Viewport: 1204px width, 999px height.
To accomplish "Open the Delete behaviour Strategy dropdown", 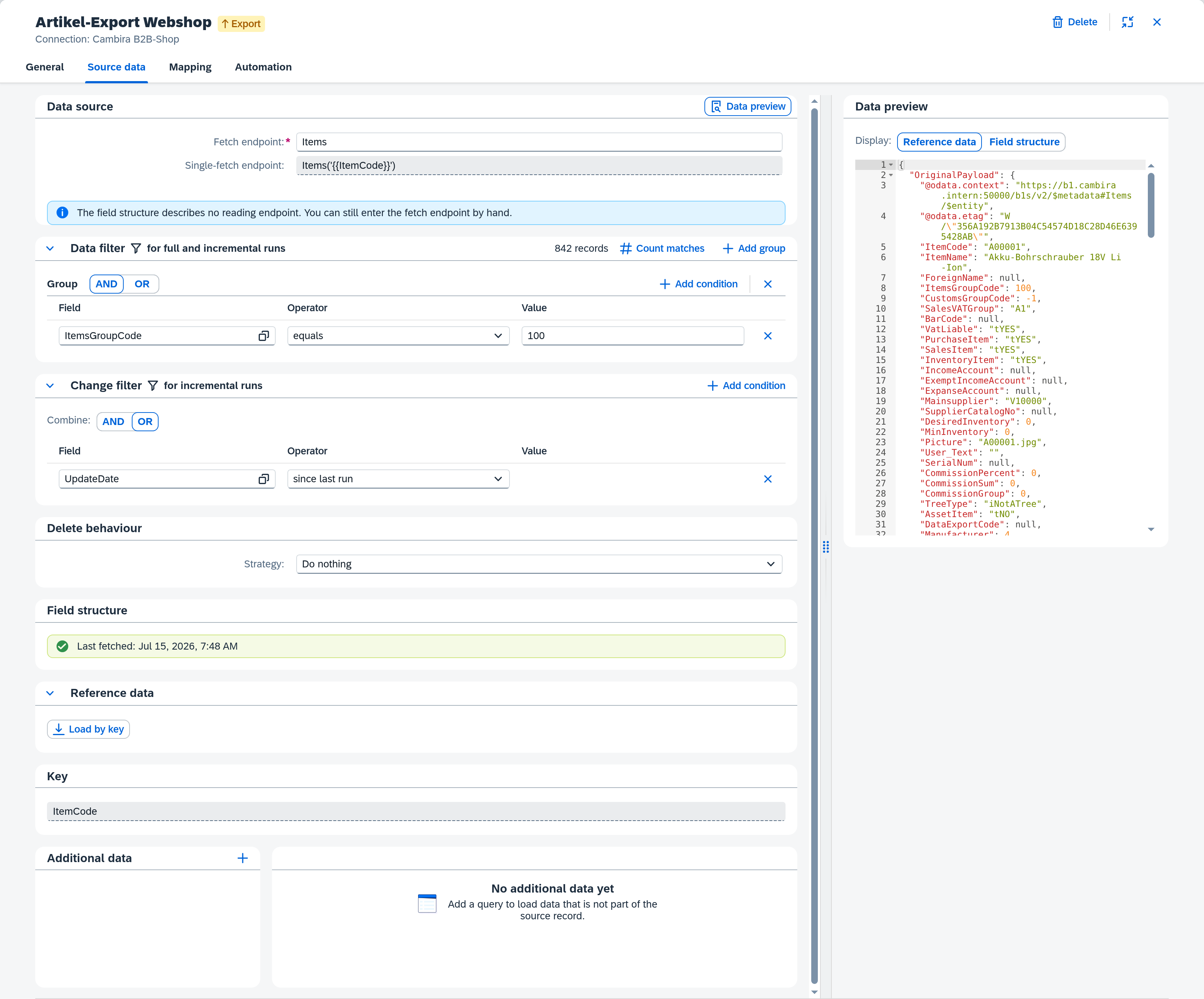I will (x=539, y=564).
